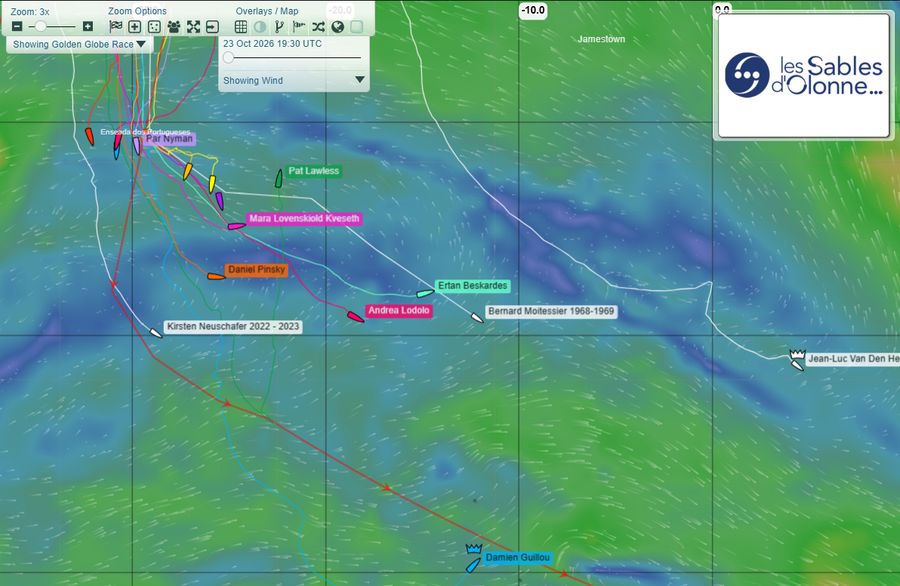
Task: Click the -10.0 longitude label
Action: [533, 10]
